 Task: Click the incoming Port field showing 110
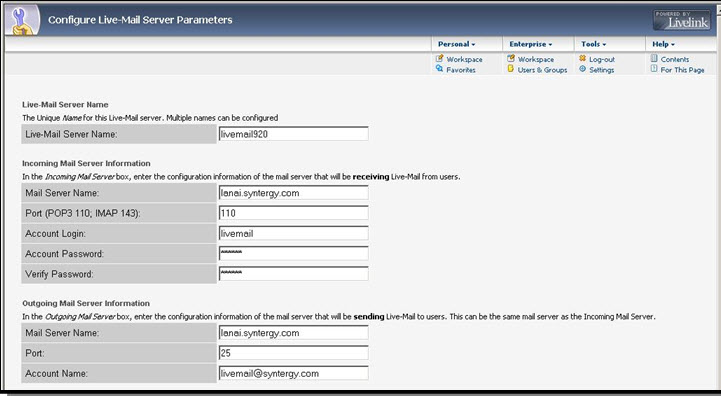(x=293, y=213)
